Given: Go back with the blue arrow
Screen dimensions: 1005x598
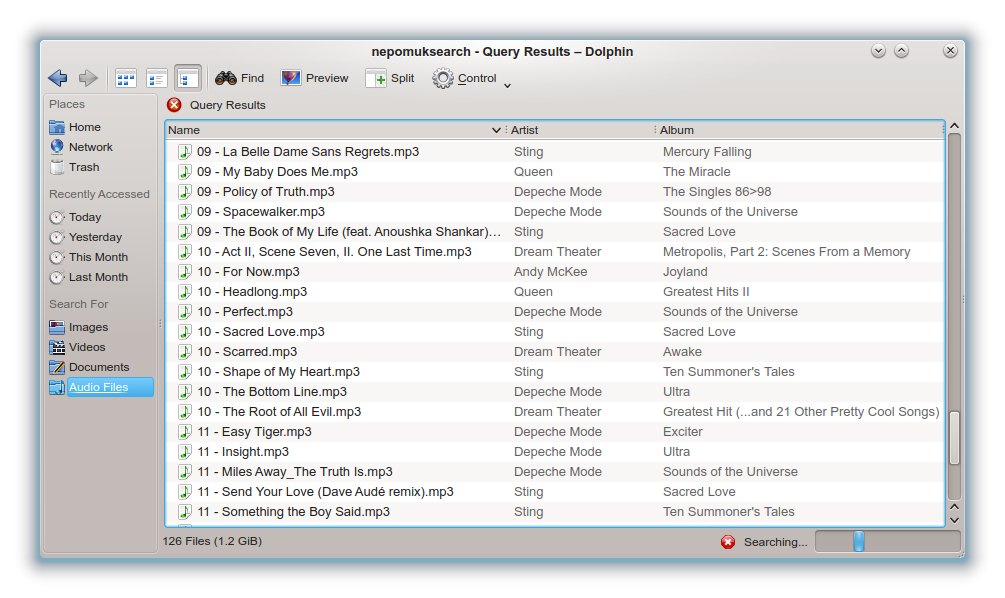Looking at the screenshot, I should point(58,78).
